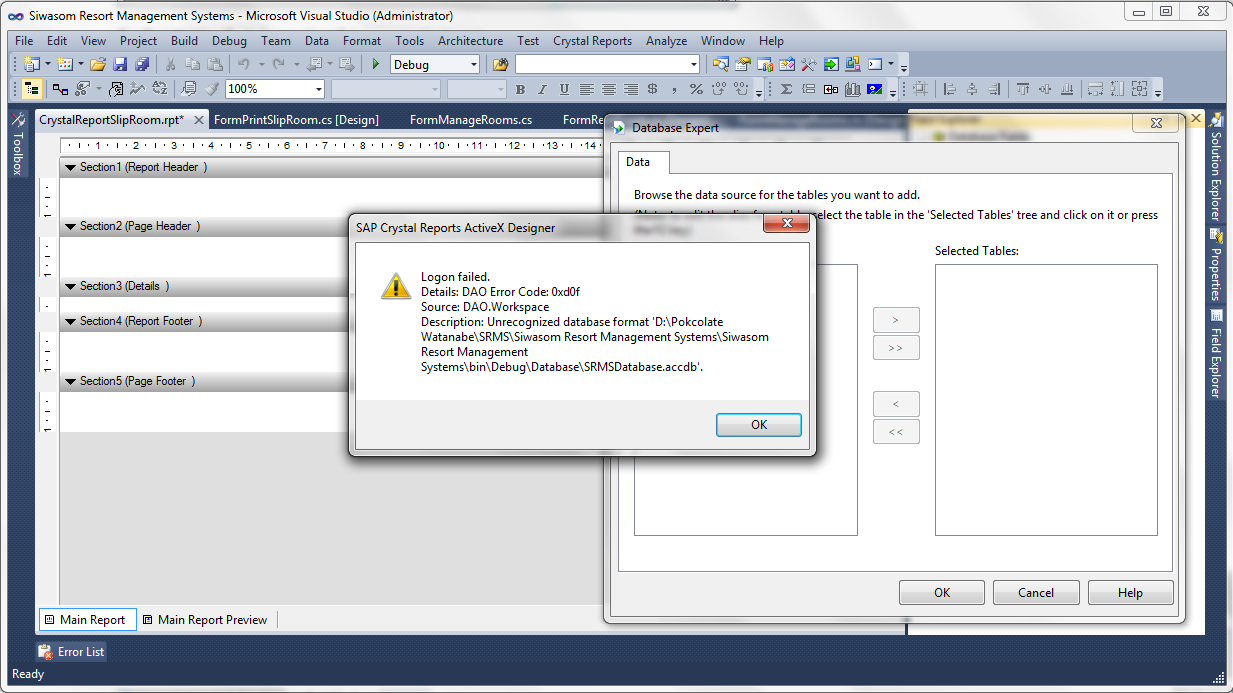This screenshot has height=693, width=1233.
Task: Click the remove table (<) button
Action: coord(896,404)
